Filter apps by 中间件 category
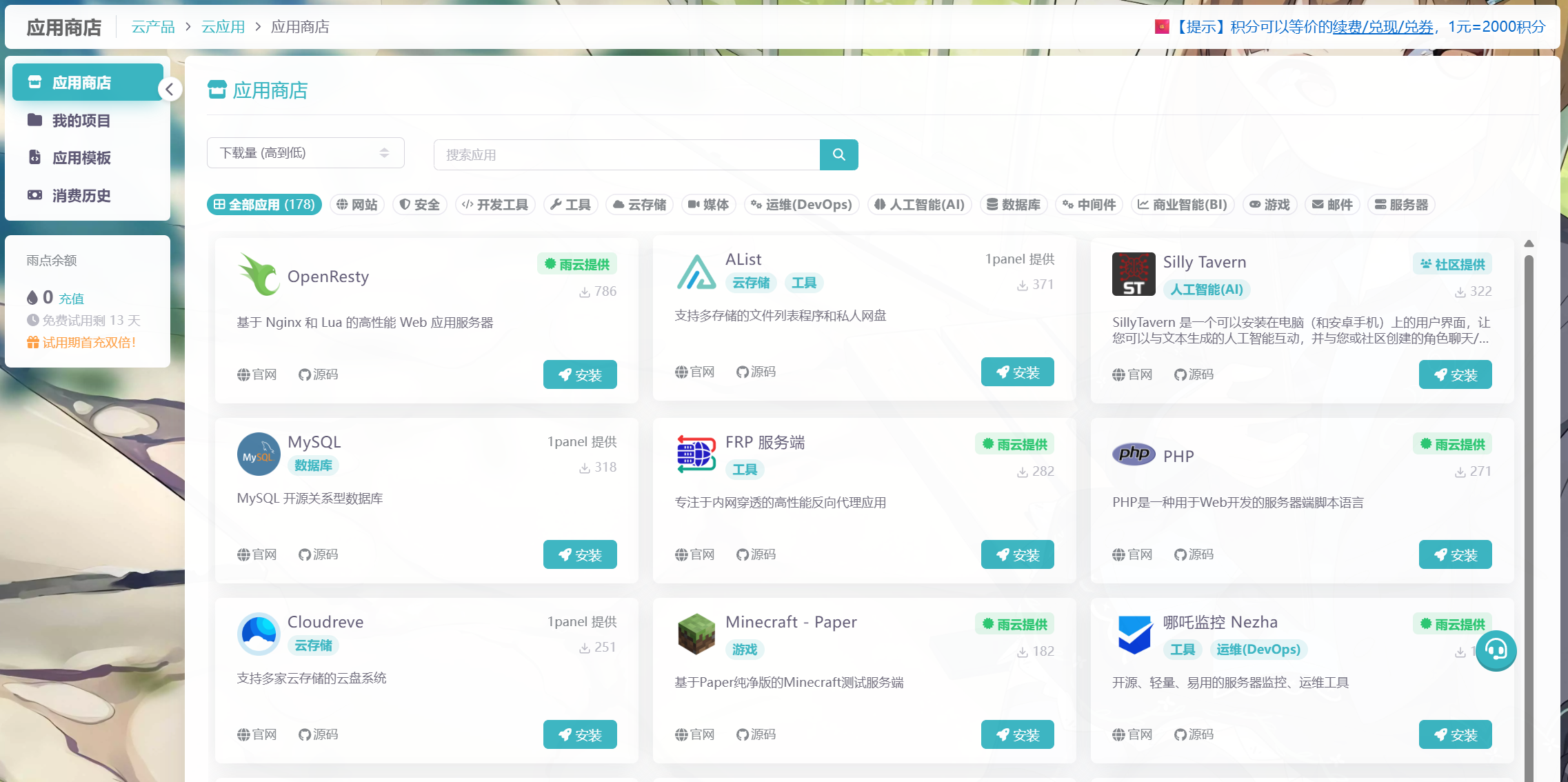 coord(1089,205)
